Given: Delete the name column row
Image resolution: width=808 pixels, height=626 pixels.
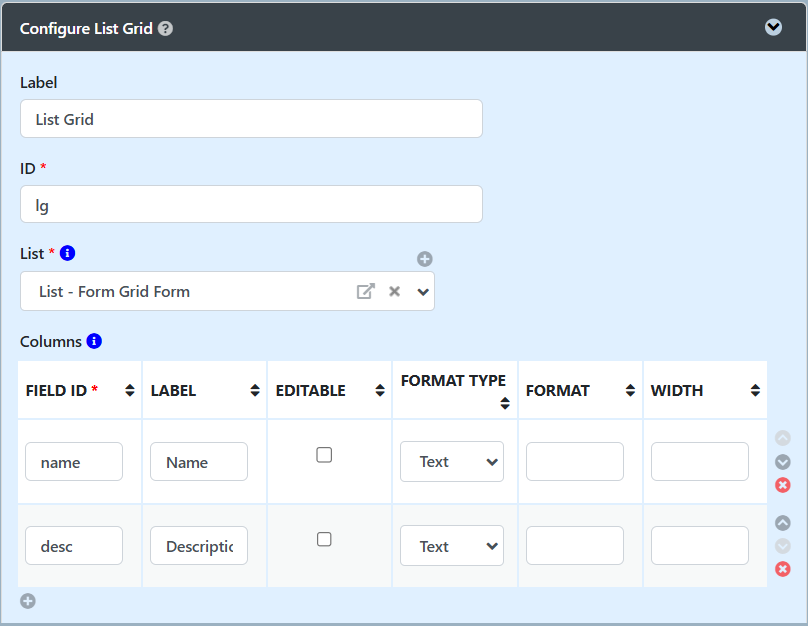Looking at the screenshot, I should [783, 485].
